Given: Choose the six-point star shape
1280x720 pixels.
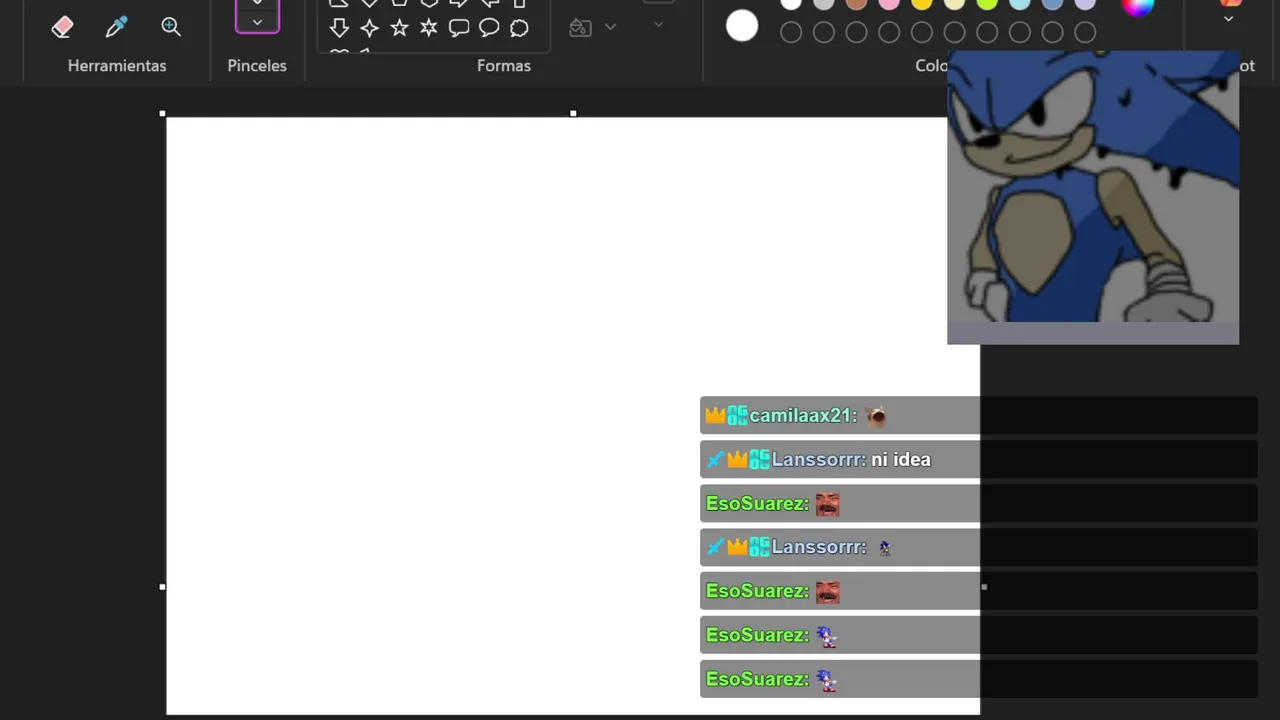Looking at the screenshot, I should pyautogui.click(x=429, y=27).
